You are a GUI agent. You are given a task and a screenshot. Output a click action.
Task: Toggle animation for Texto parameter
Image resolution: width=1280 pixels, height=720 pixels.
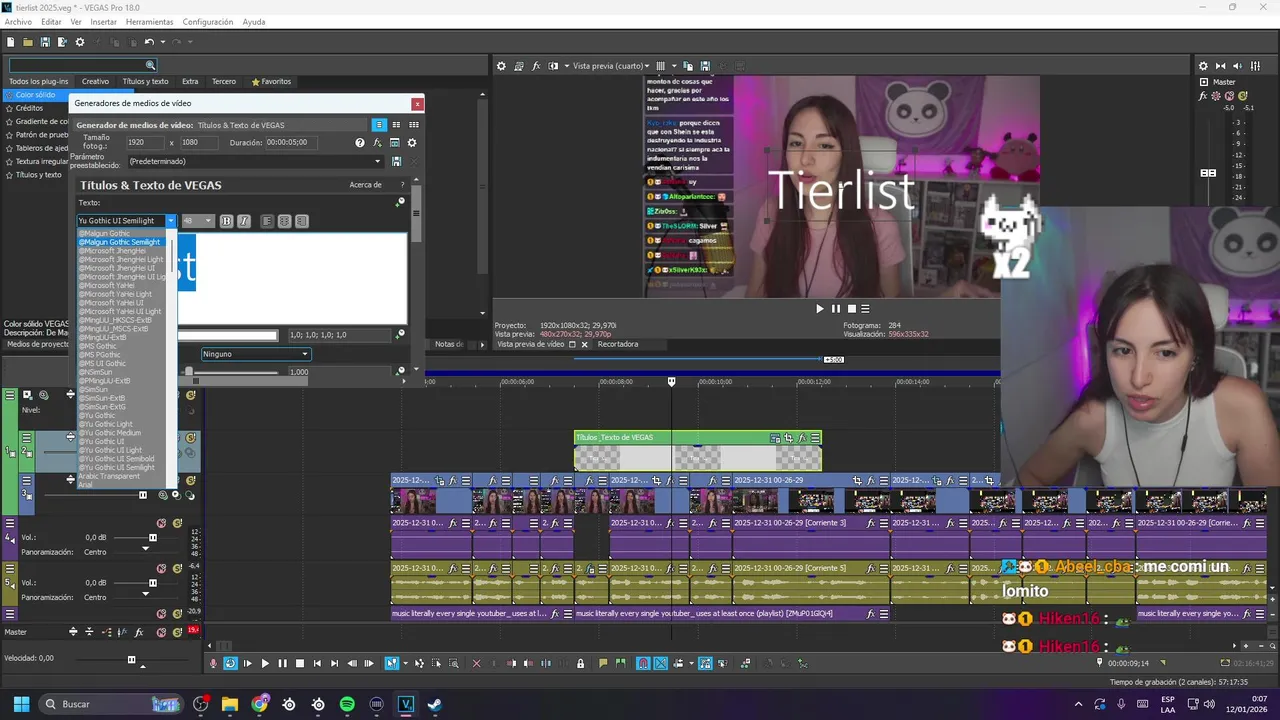tap(401, 202)
